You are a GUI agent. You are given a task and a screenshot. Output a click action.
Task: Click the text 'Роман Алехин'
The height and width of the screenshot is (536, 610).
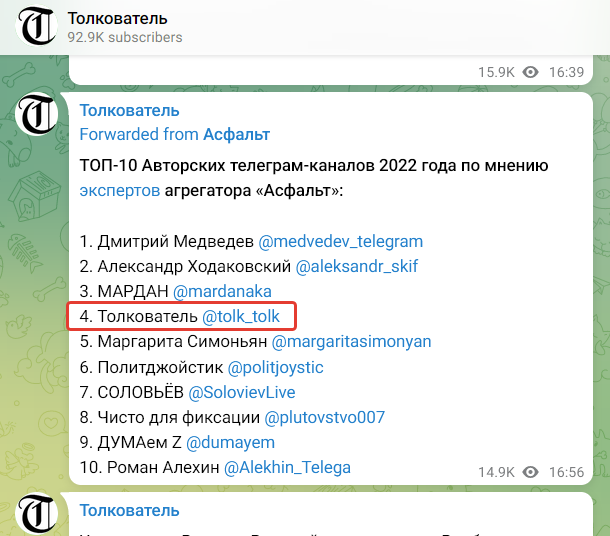[163, 468]
